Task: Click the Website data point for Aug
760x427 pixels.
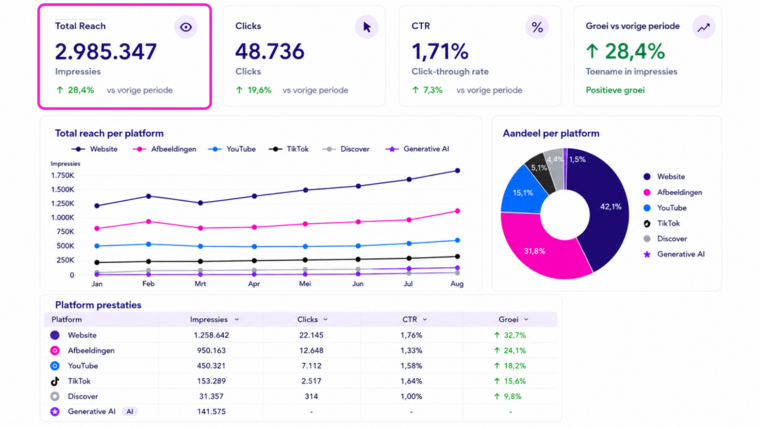Action: tap(457, 171)
